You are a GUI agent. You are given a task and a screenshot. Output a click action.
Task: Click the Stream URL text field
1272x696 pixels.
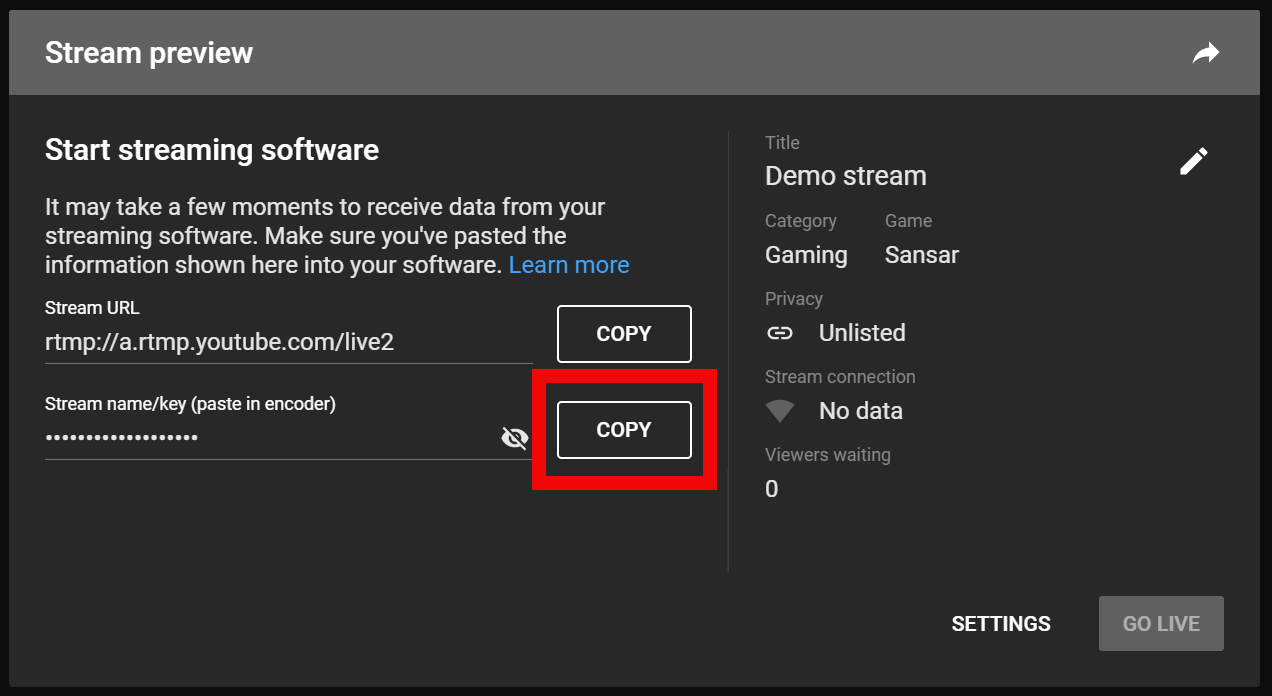point(288,342)
